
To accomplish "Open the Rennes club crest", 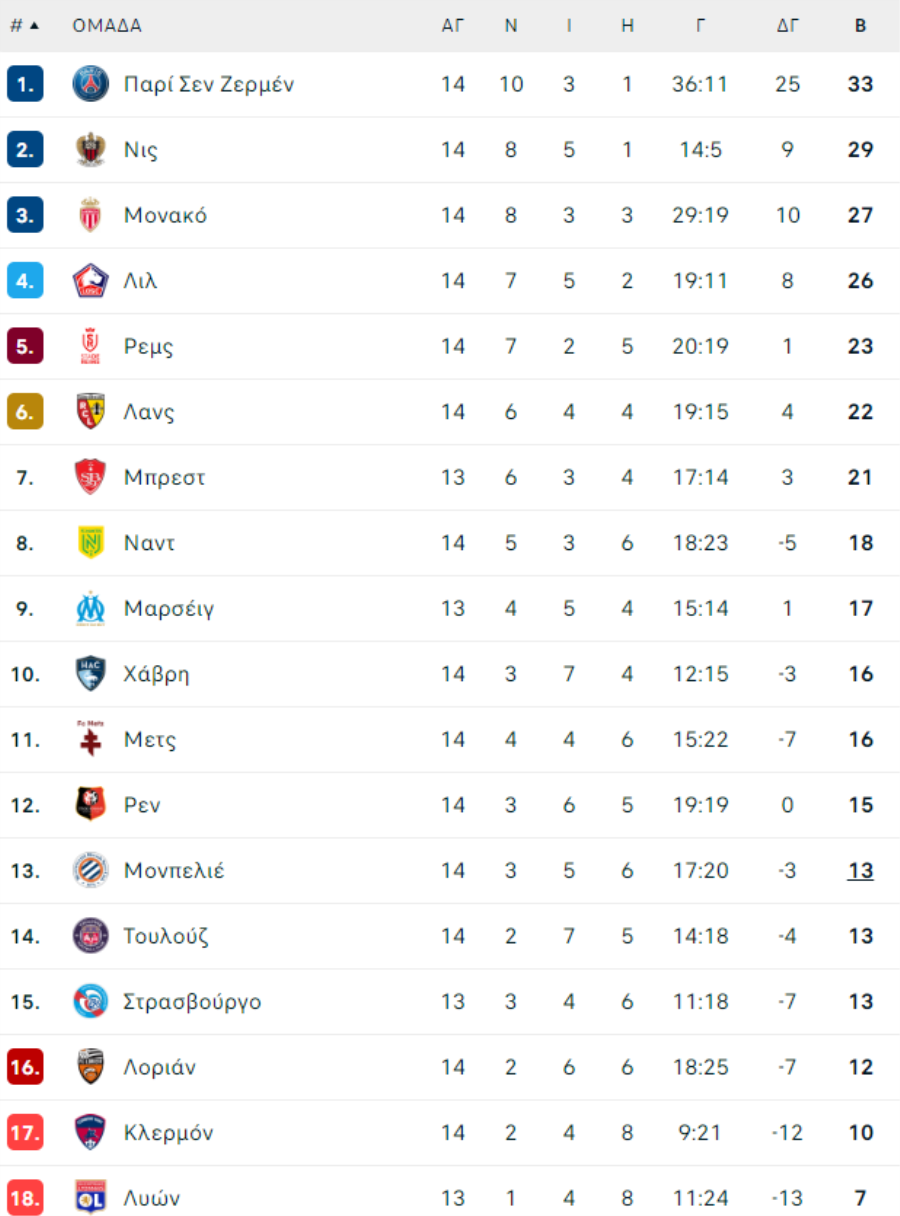I will click(91, 805).
